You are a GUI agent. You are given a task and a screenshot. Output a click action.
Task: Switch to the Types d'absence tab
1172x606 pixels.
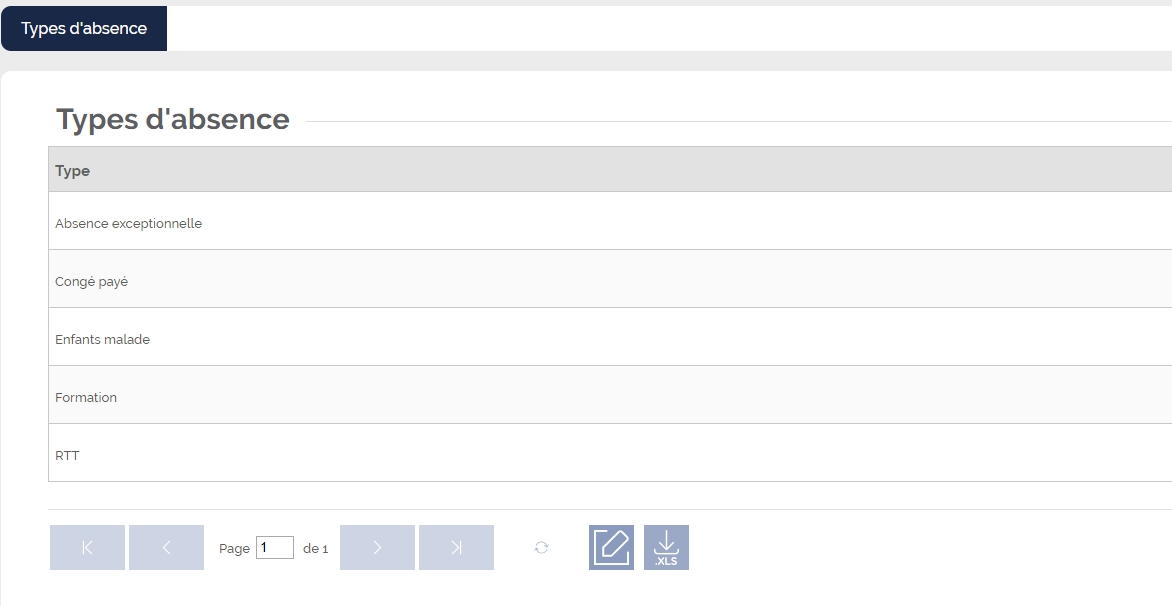pyautogui.click(x=84, y=28)
